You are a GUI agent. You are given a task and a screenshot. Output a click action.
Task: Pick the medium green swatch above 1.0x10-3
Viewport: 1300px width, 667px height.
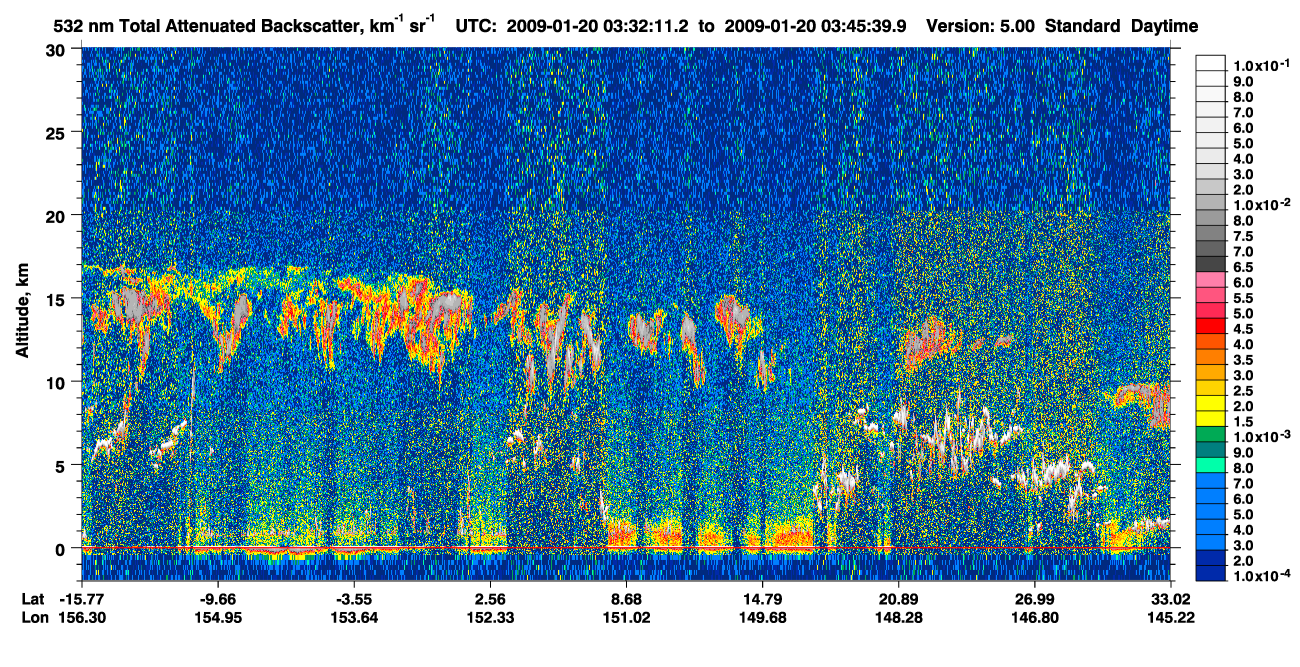[x=1211, y=433]
